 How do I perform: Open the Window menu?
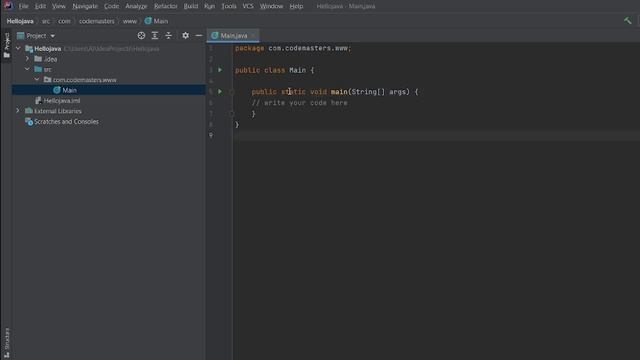[x=271, y=6]
